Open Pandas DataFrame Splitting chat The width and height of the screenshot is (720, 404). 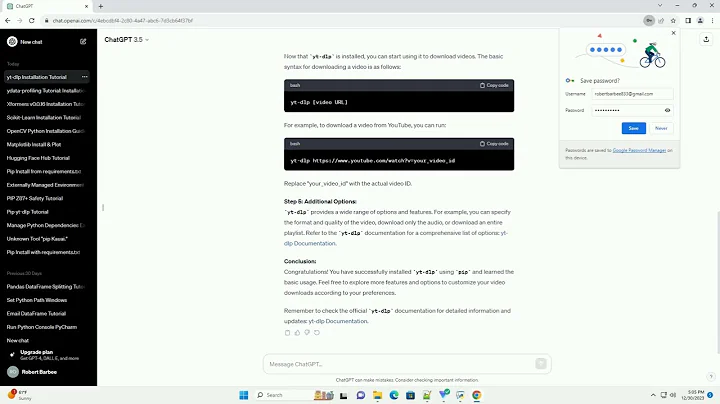[x=47, y=286]
